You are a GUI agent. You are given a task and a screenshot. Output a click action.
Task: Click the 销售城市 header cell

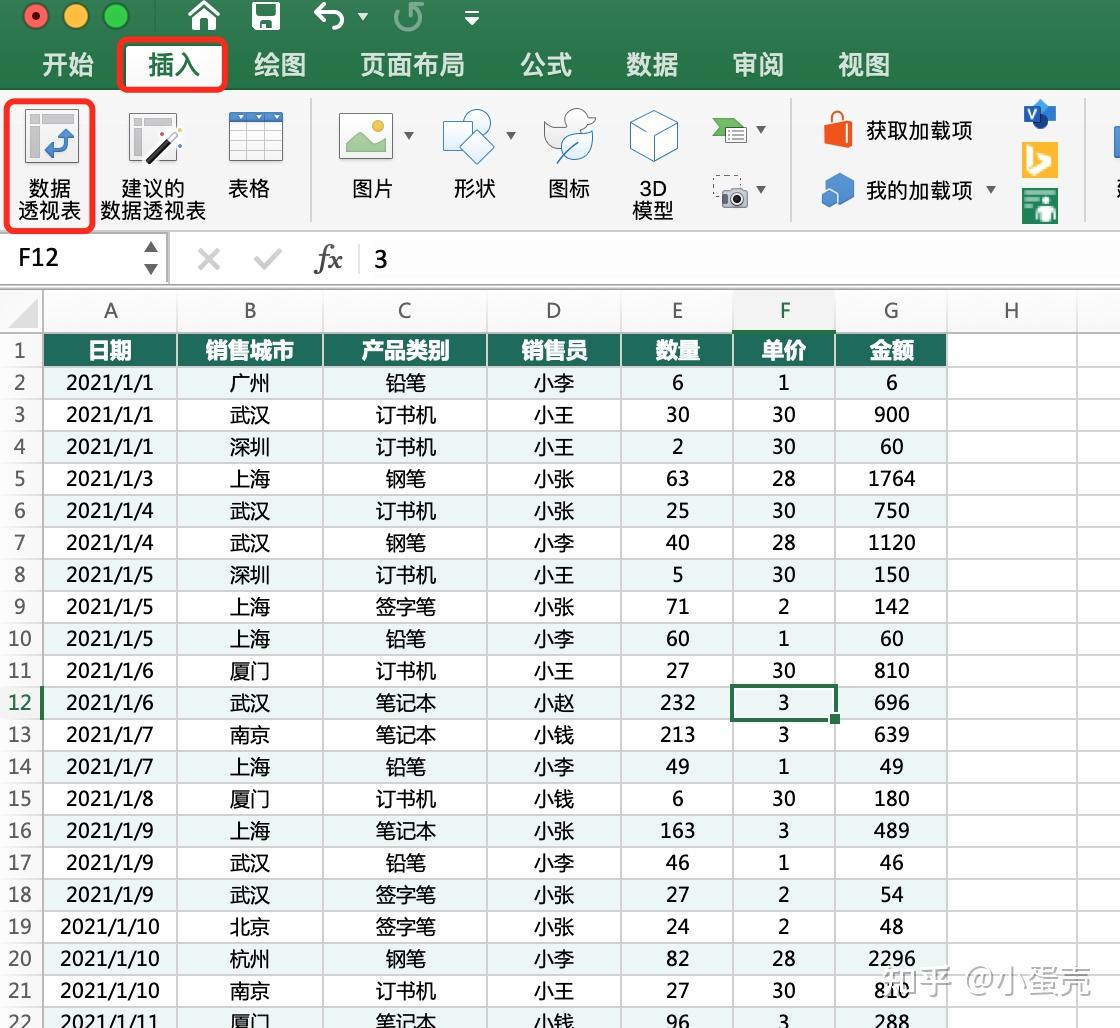(250, 351)
